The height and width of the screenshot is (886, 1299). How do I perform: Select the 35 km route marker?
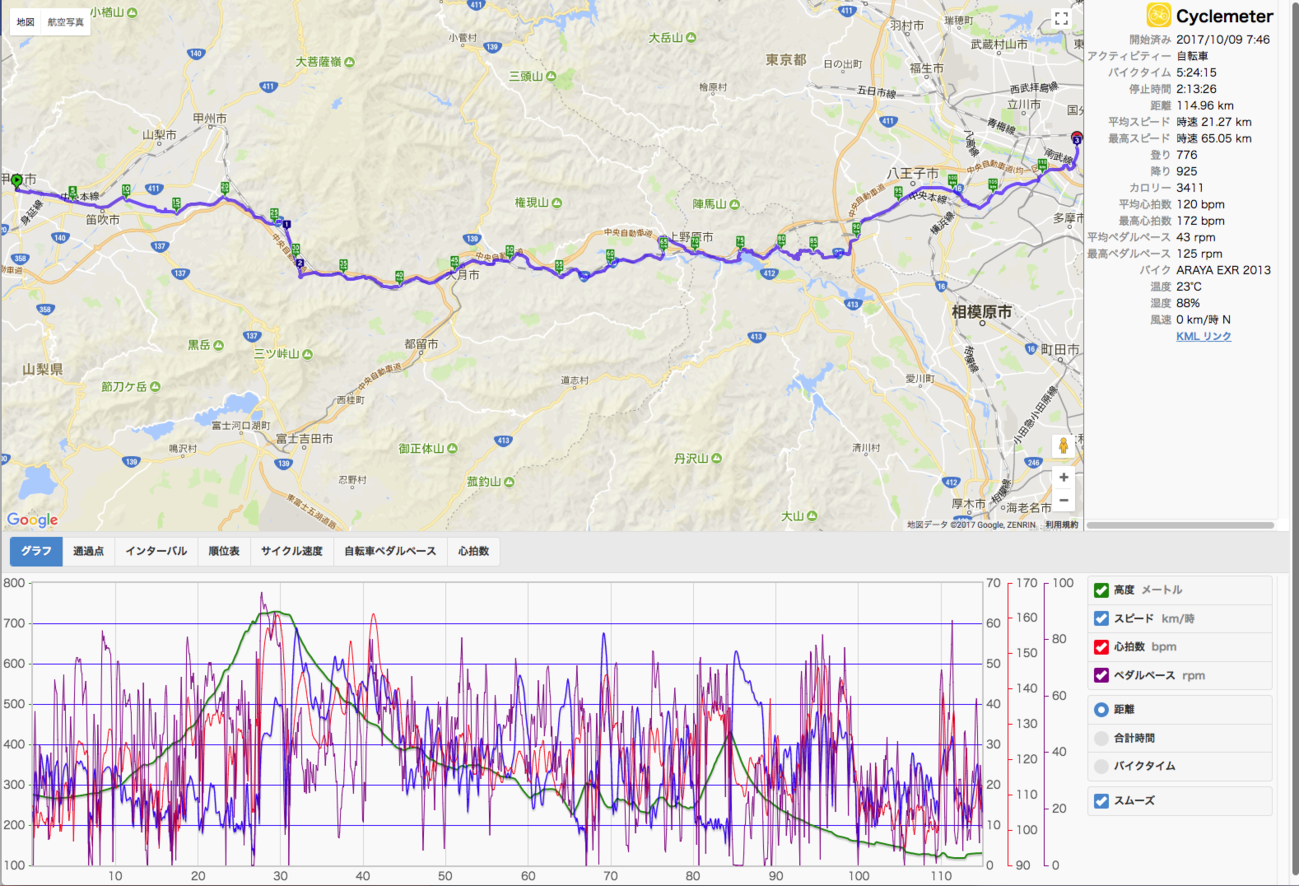[x=343, y=264]
